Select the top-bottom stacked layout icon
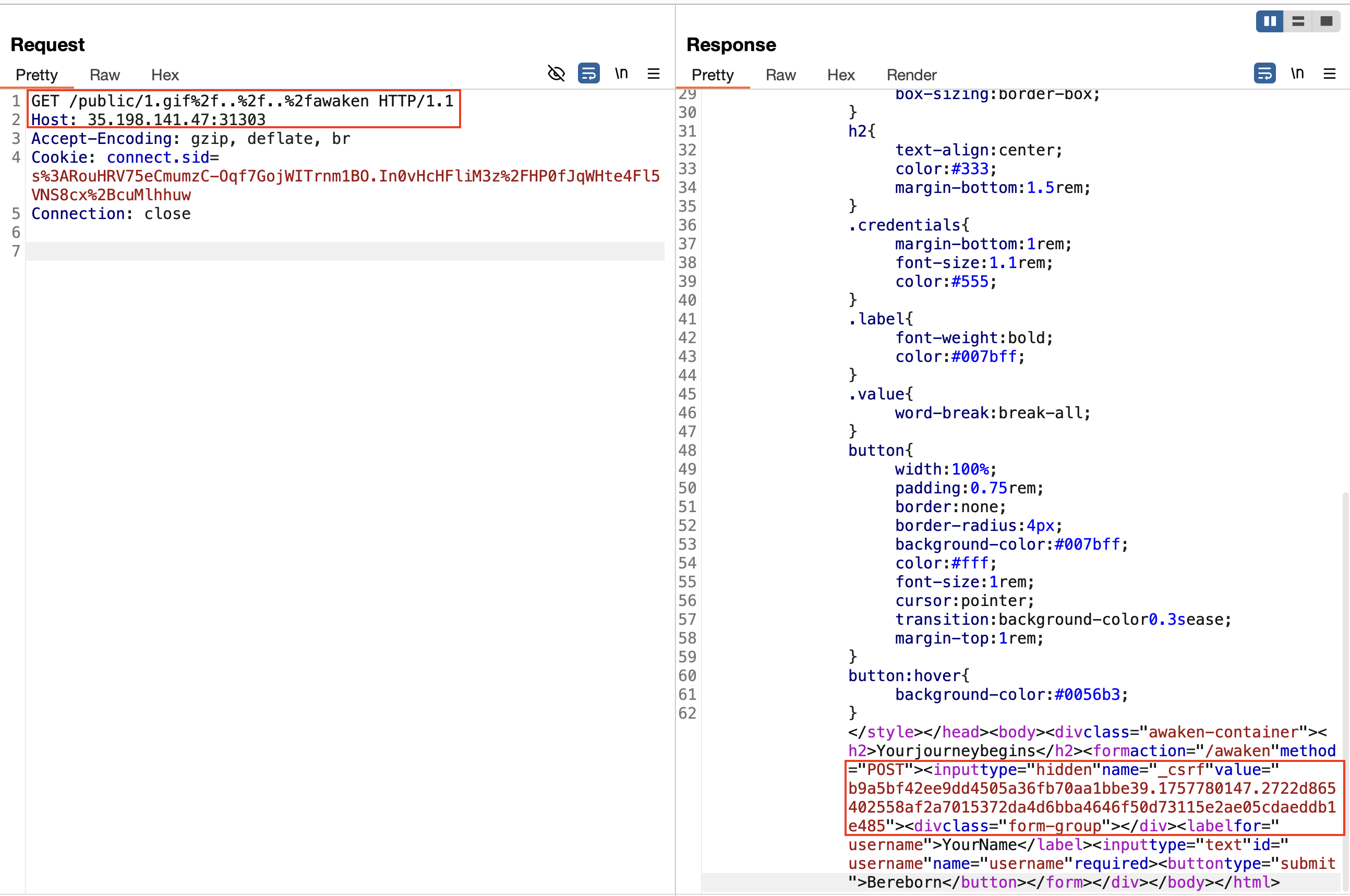Viewport: 1350px width, 896px height. (x=1298, y=22)
